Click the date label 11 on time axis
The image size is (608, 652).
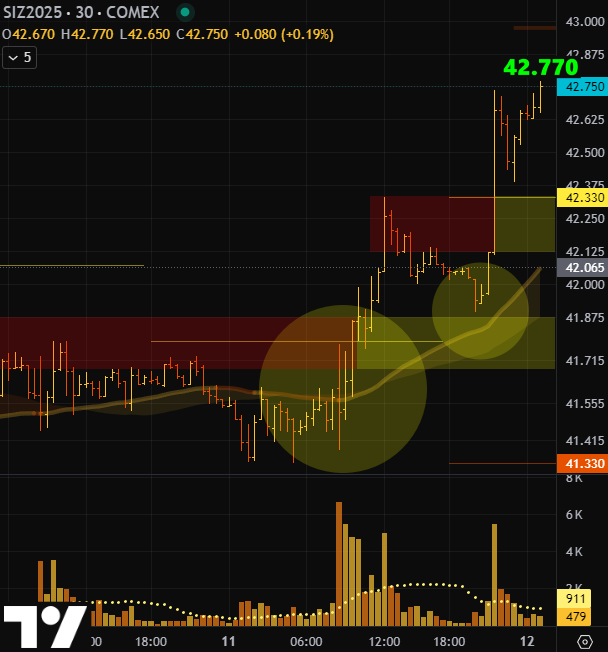[228, 642]
